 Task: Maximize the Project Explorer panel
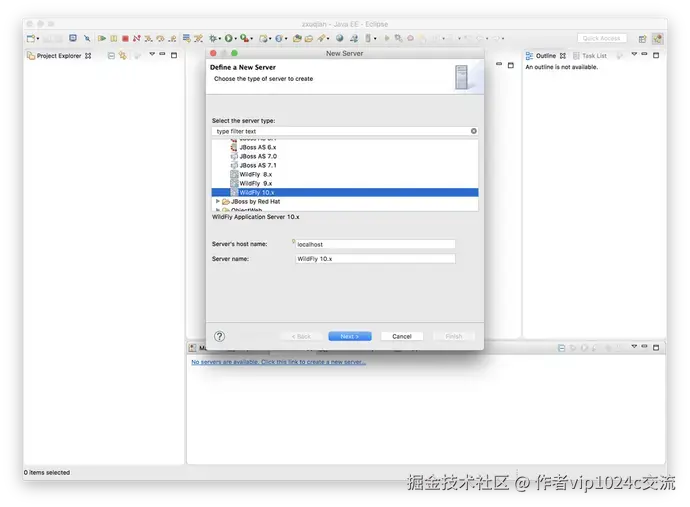pyautogui.click(x=174, y=55)
